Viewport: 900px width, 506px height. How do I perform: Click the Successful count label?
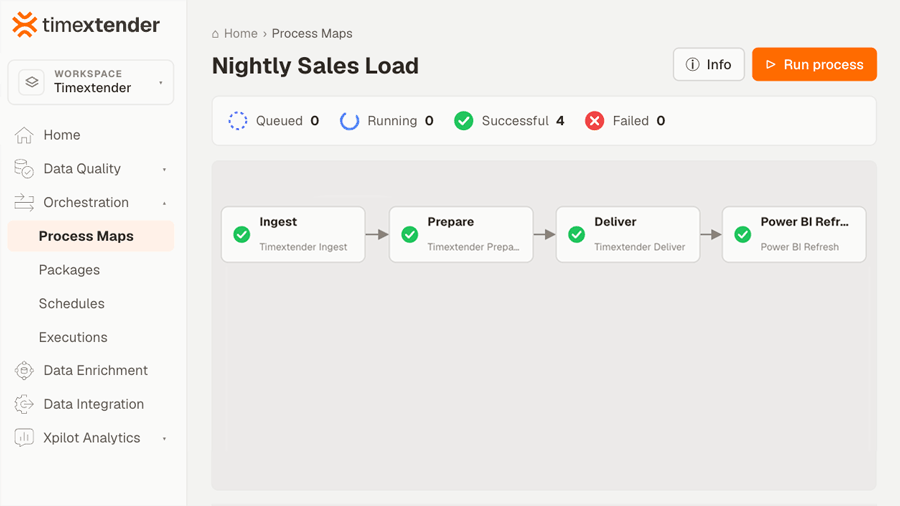click(523, 120)
